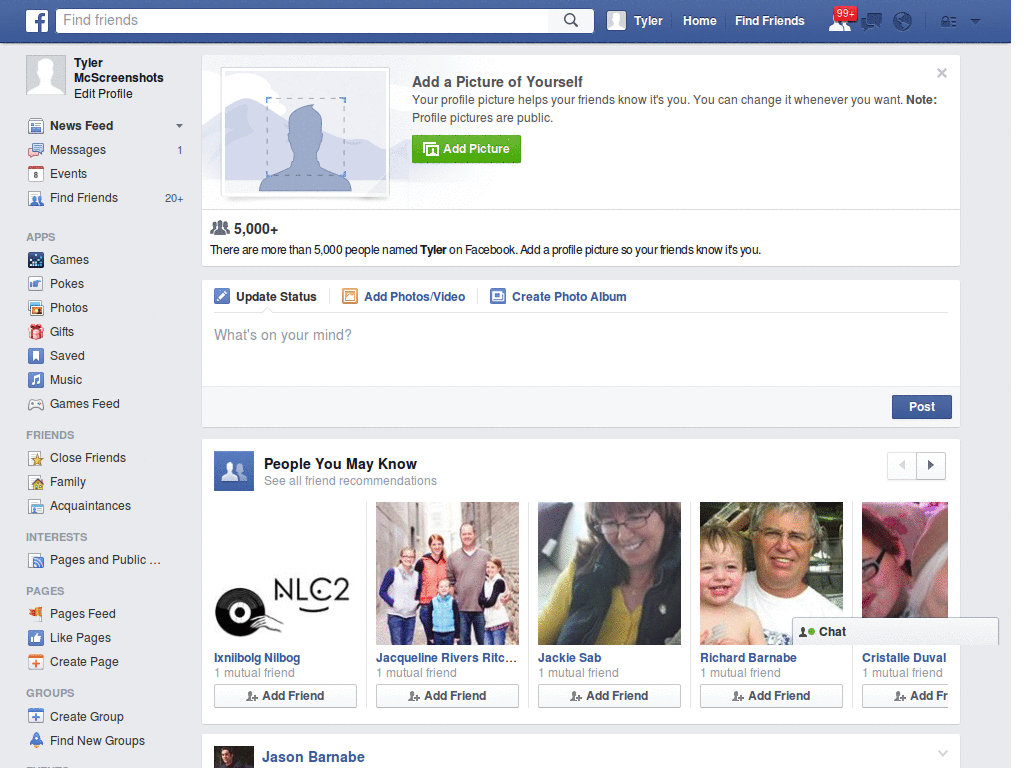This screenshot has width=1024, height=768.
Task: Open the Chat bar
Action: 895,632
